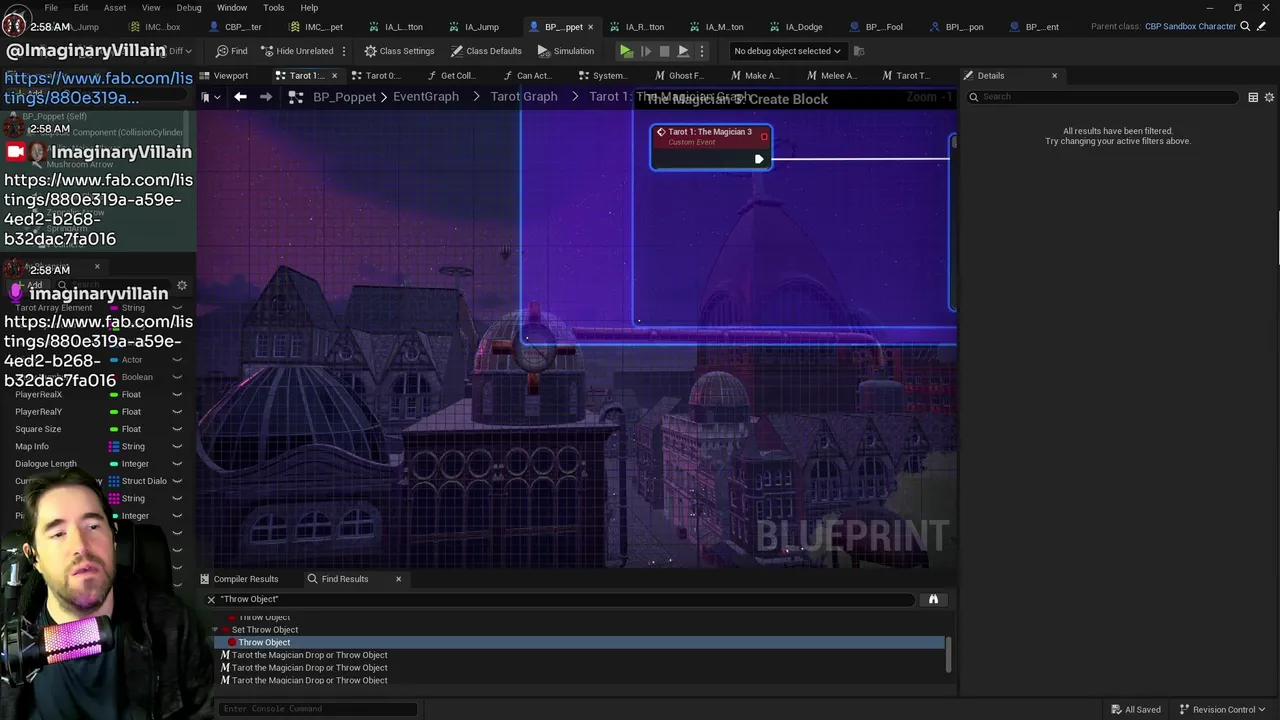Open the Help menu
Image resolution: width=1280 pixels, height=720 pixels.
point(309,8)
